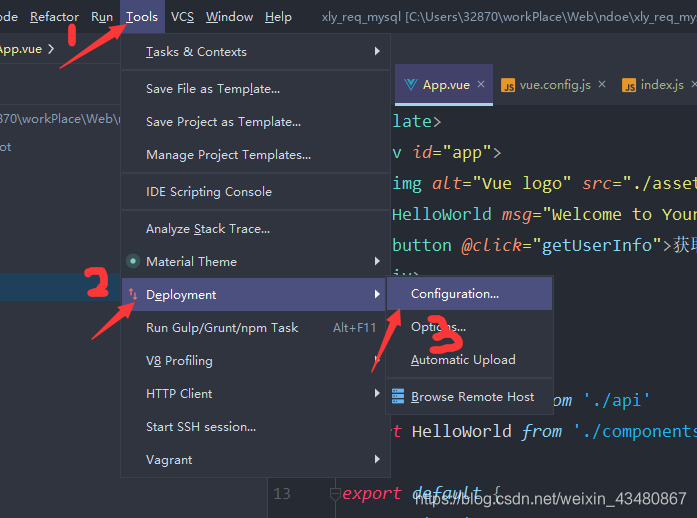
Task: Click the Material Theme green icon
Action: pyautogui.click(x=133, y=261)
